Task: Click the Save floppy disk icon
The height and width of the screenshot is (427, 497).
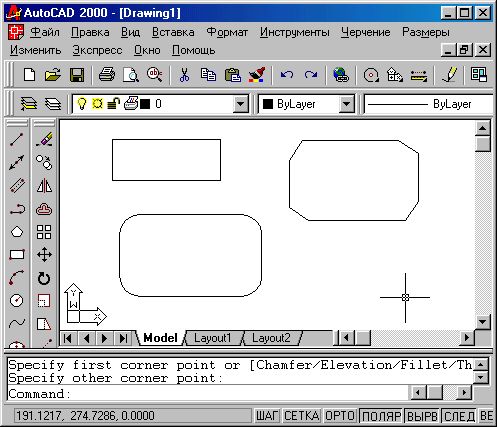Action: point(77,75)
